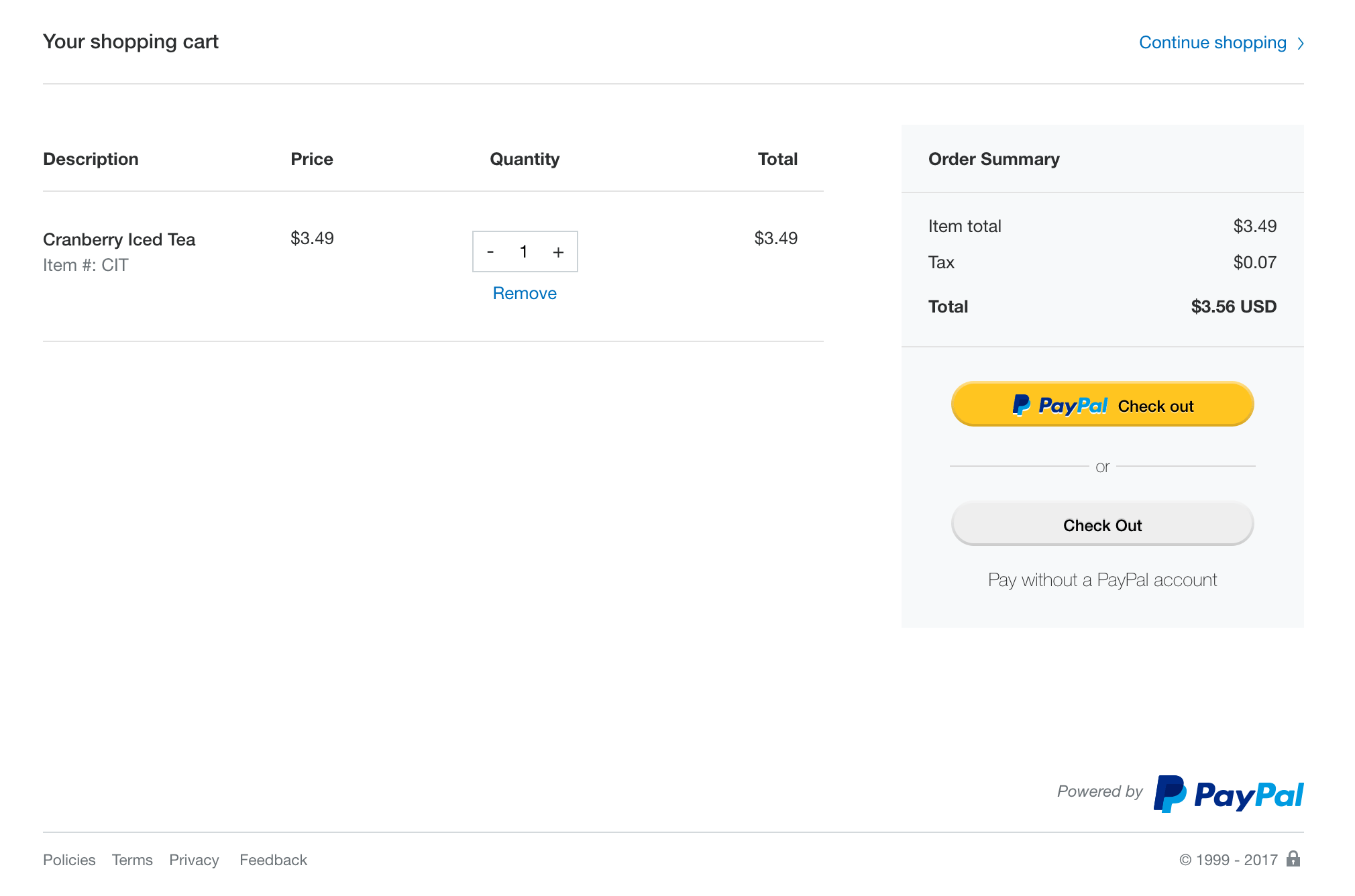Click the Quantity column header
This screenshot has width=1355, height=896.
click(525, 159)
